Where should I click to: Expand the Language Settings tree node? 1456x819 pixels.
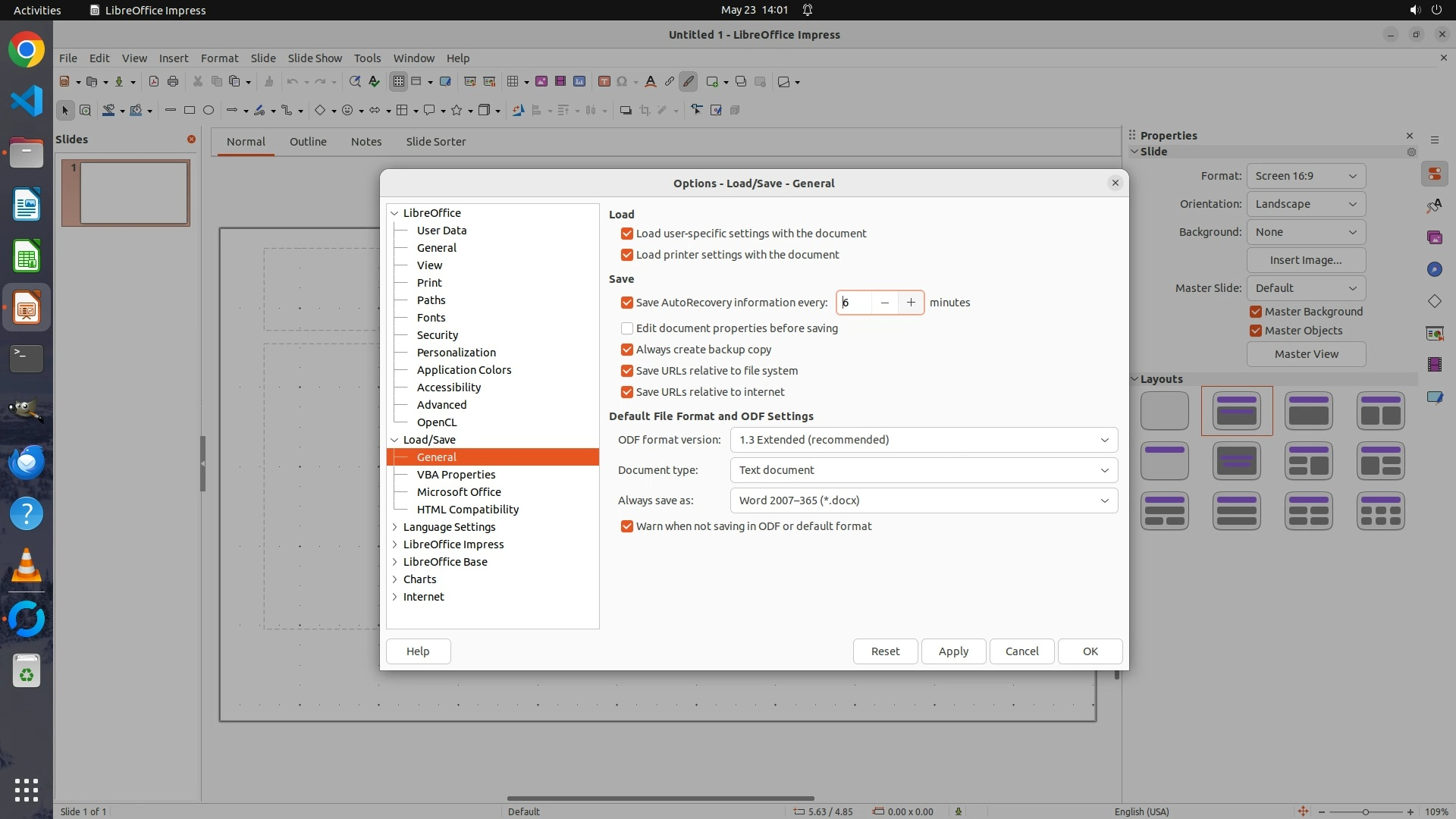pyautogui.click(x=395, y=527)
